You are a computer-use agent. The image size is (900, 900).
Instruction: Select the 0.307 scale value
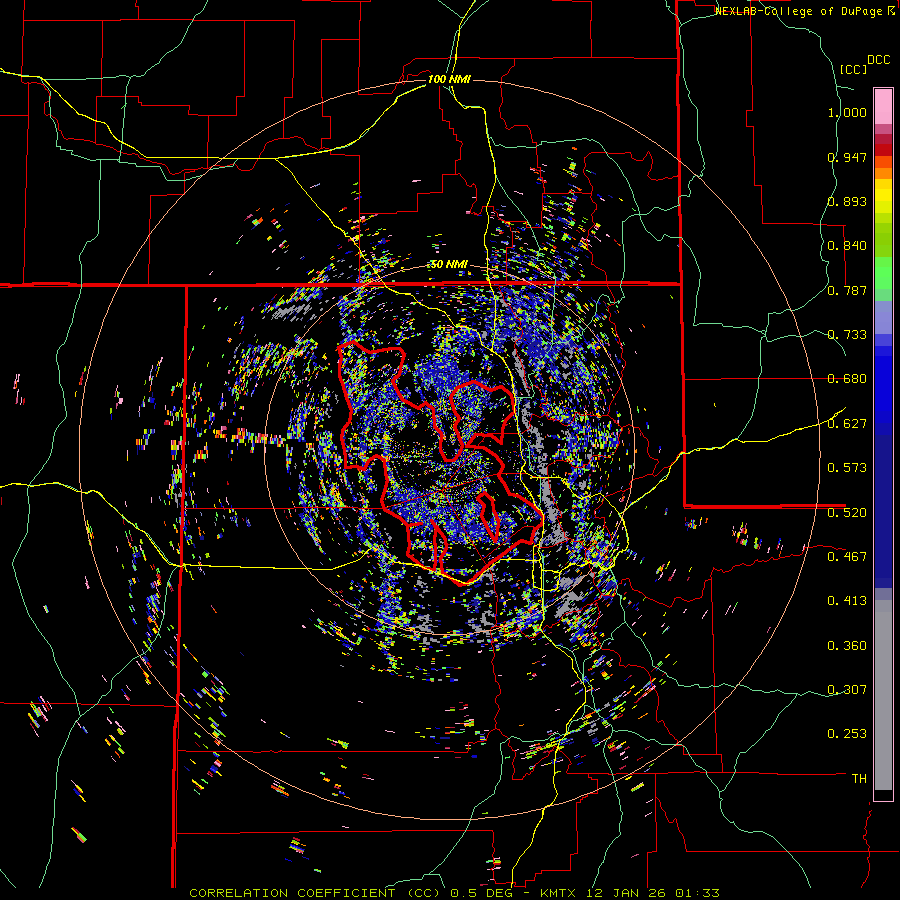click(847, 689)
